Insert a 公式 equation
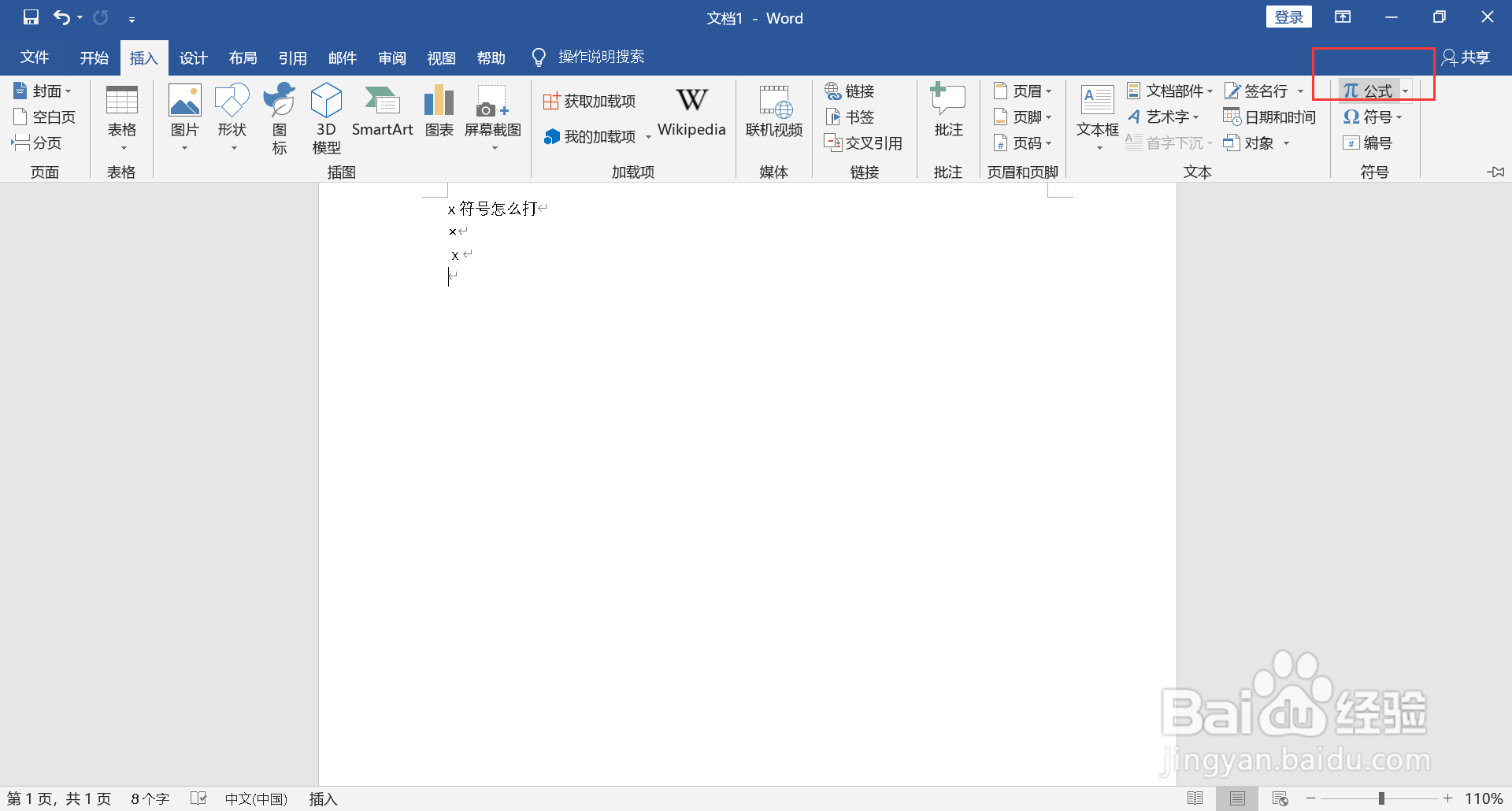 click(1369, 91)
